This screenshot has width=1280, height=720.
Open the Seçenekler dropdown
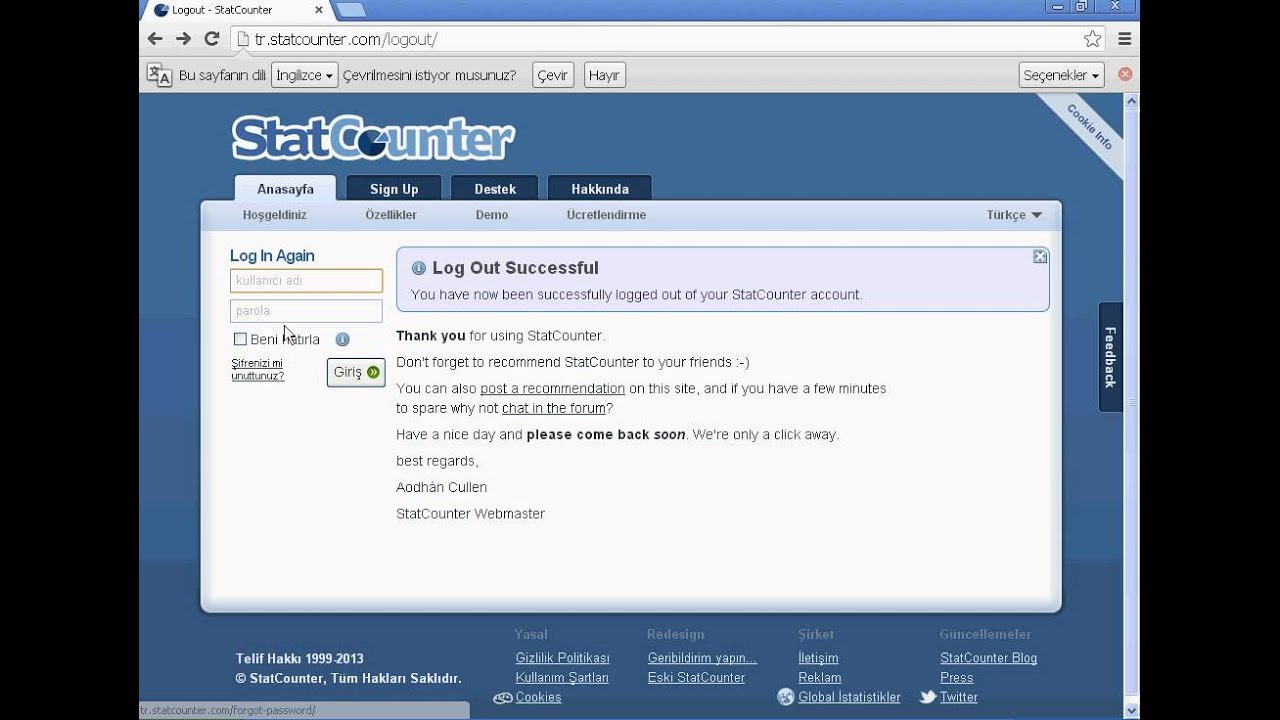1062,75
